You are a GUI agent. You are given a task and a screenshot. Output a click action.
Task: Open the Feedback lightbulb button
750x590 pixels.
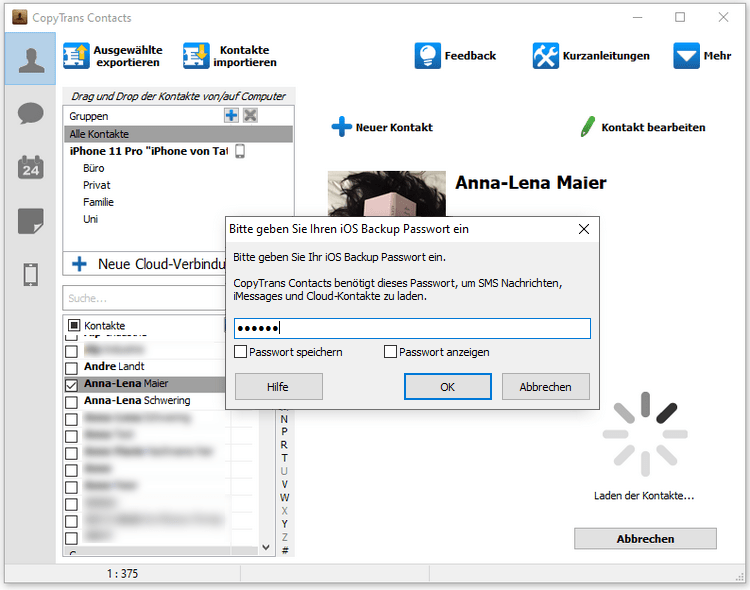click(x=455, y=56)
